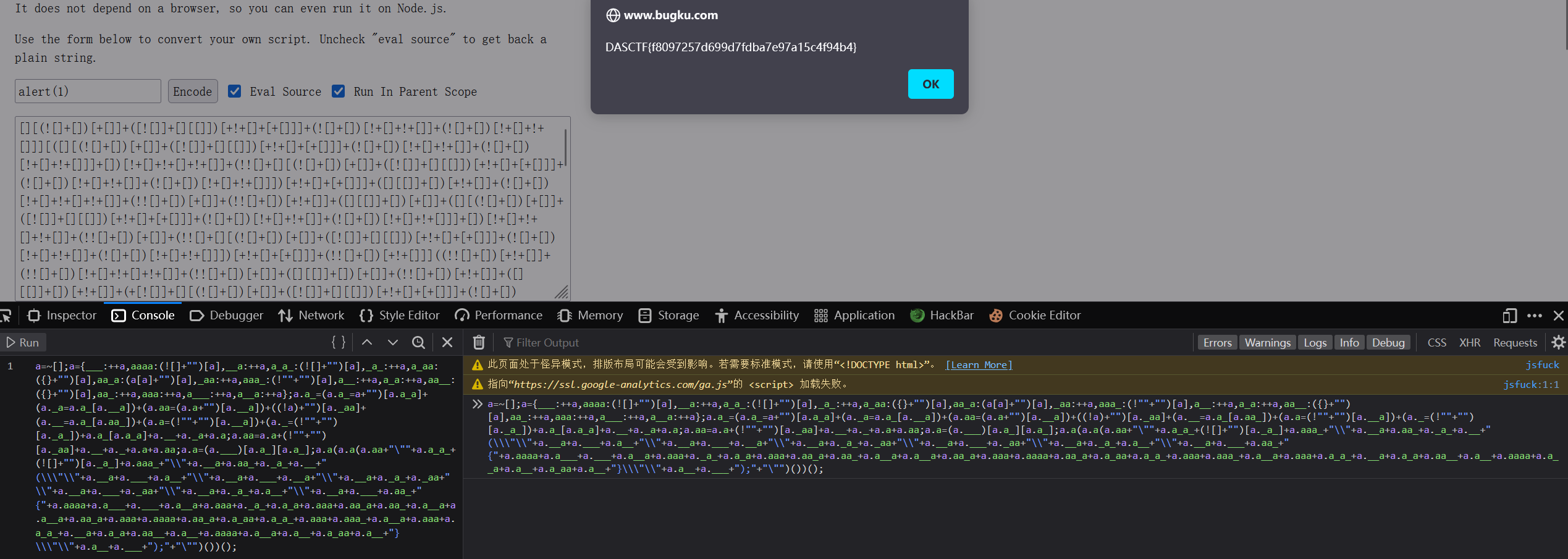The height and width of the screenshot is (559, 1568).
Task: Open the Network panel
Action: [x=311, y=316]
